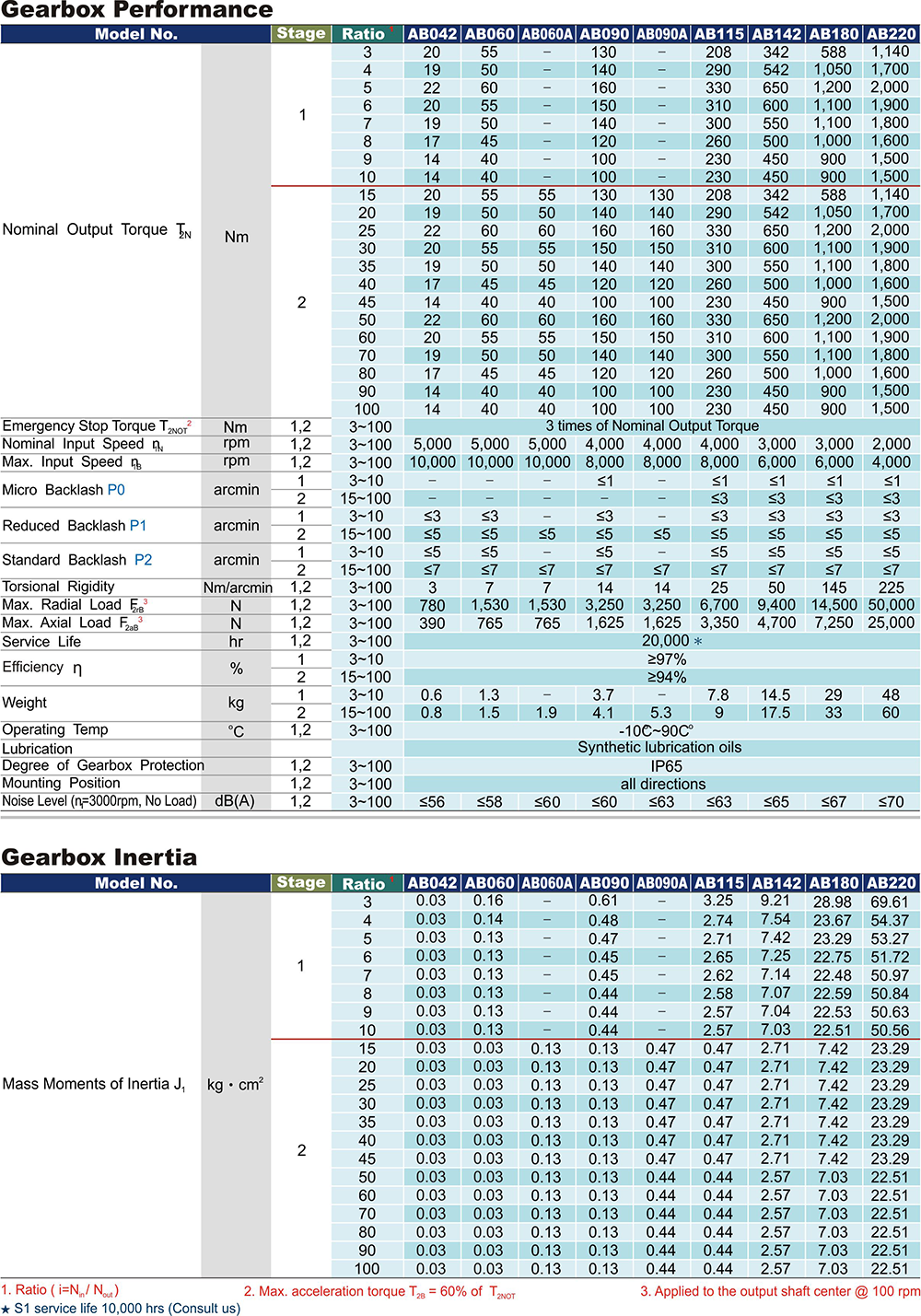Image resolution: width=921 pixels, height=1316 pixels.
Task: Click the Gearbox Inertia section heading
Action: (x=99, y=857)
